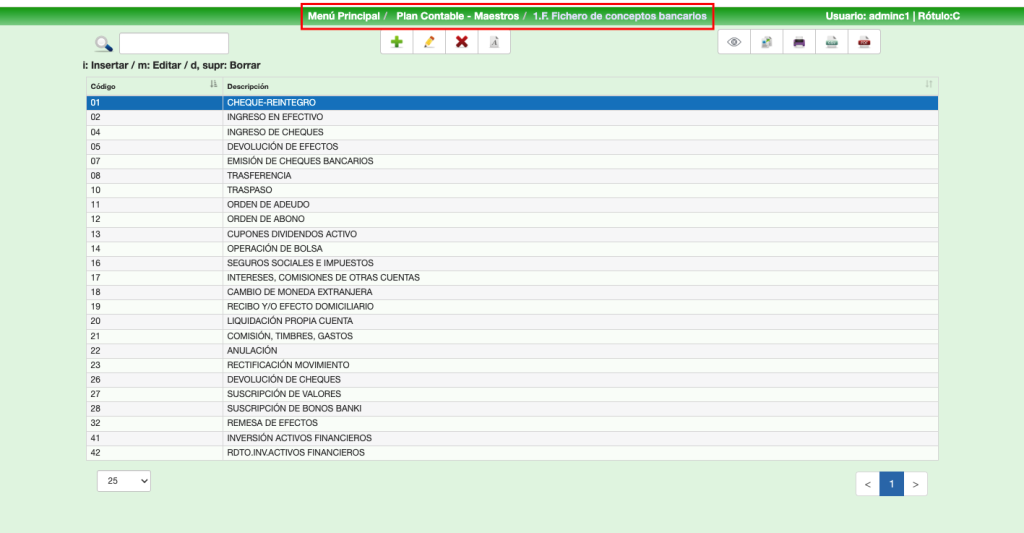Viewport: 1024px width, 533px height.
Task: Click the magnifying glass search icon
Action: (103, 43)
